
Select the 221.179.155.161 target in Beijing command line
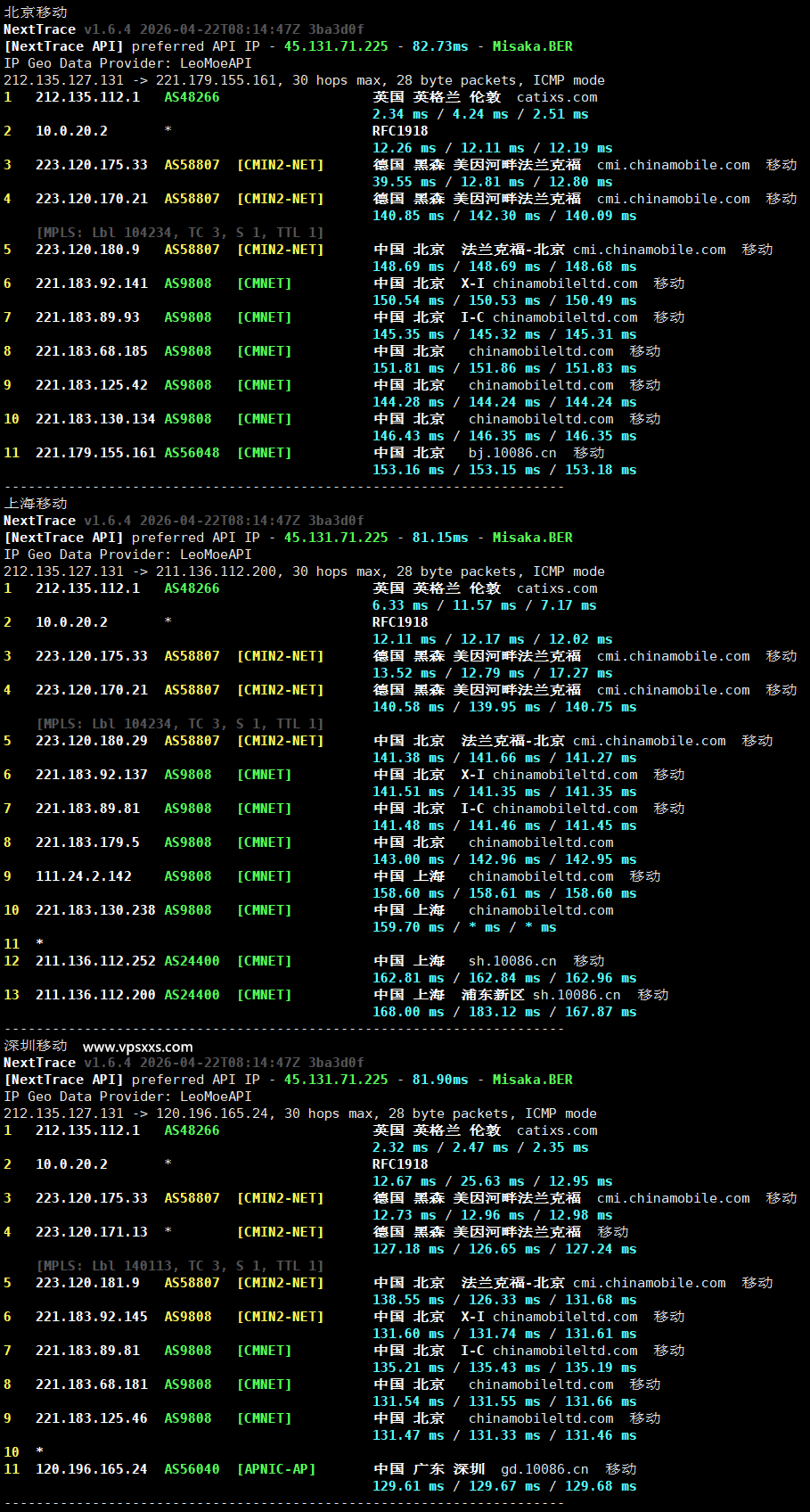click(217, 80)
